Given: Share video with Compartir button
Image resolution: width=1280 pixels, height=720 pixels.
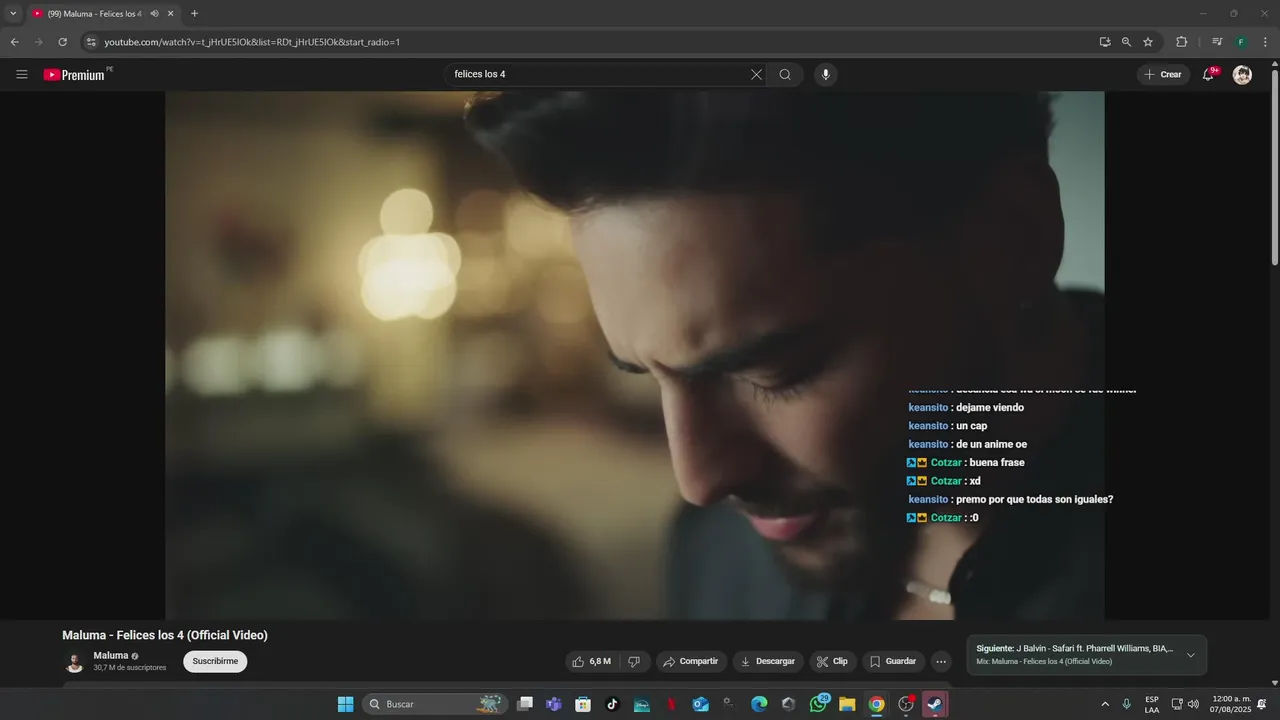Looking at the screenshot, I should tap(690, 661).
